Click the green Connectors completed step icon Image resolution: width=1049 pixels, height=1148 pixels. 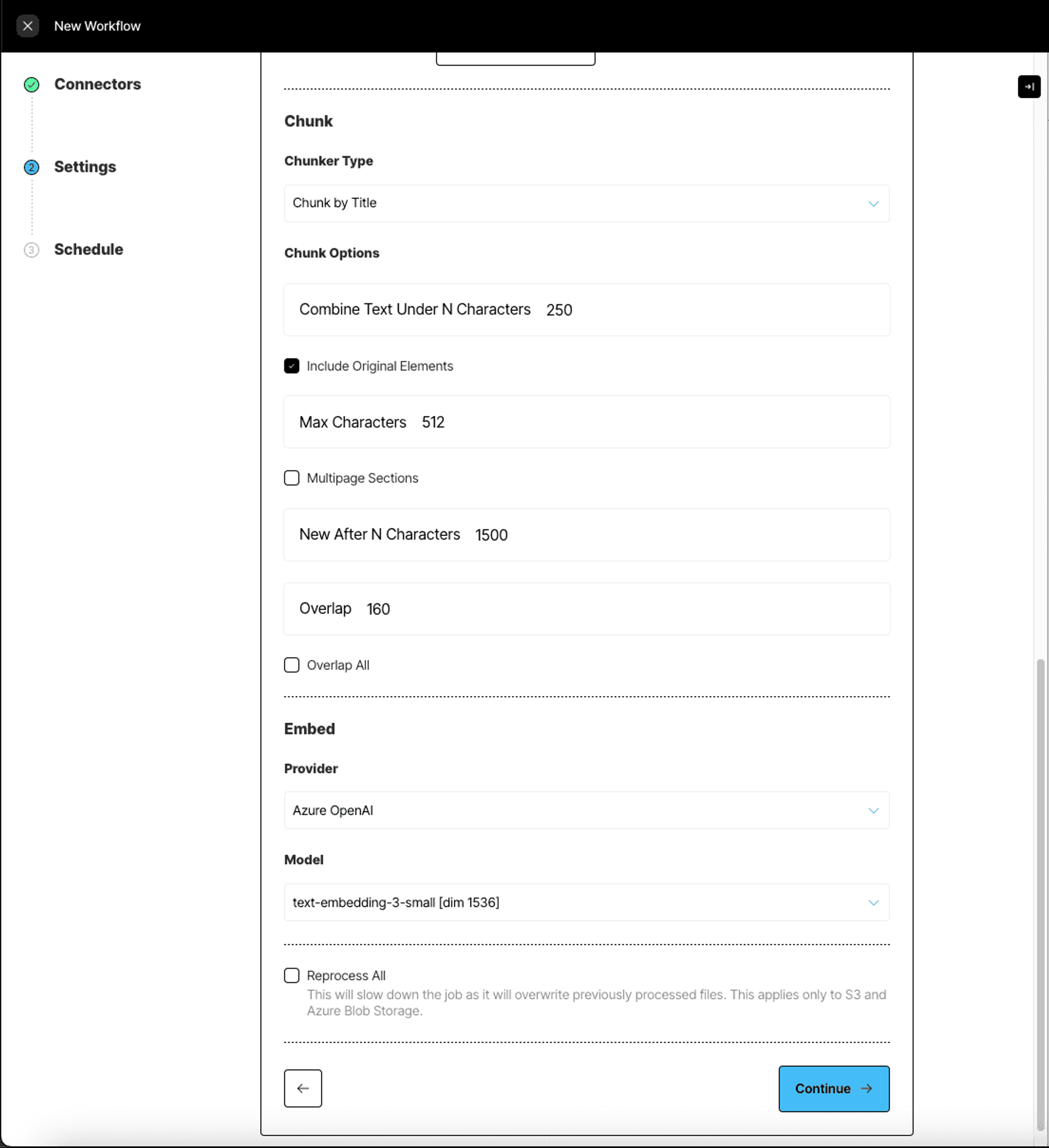pyautogui.click(x=32, y=85)
